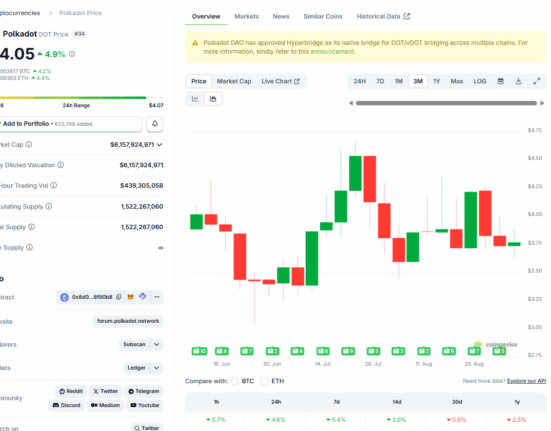Search on Twitter button
Image resolution: width=551 pixels, height=431 pixels.
coord(147,428)
